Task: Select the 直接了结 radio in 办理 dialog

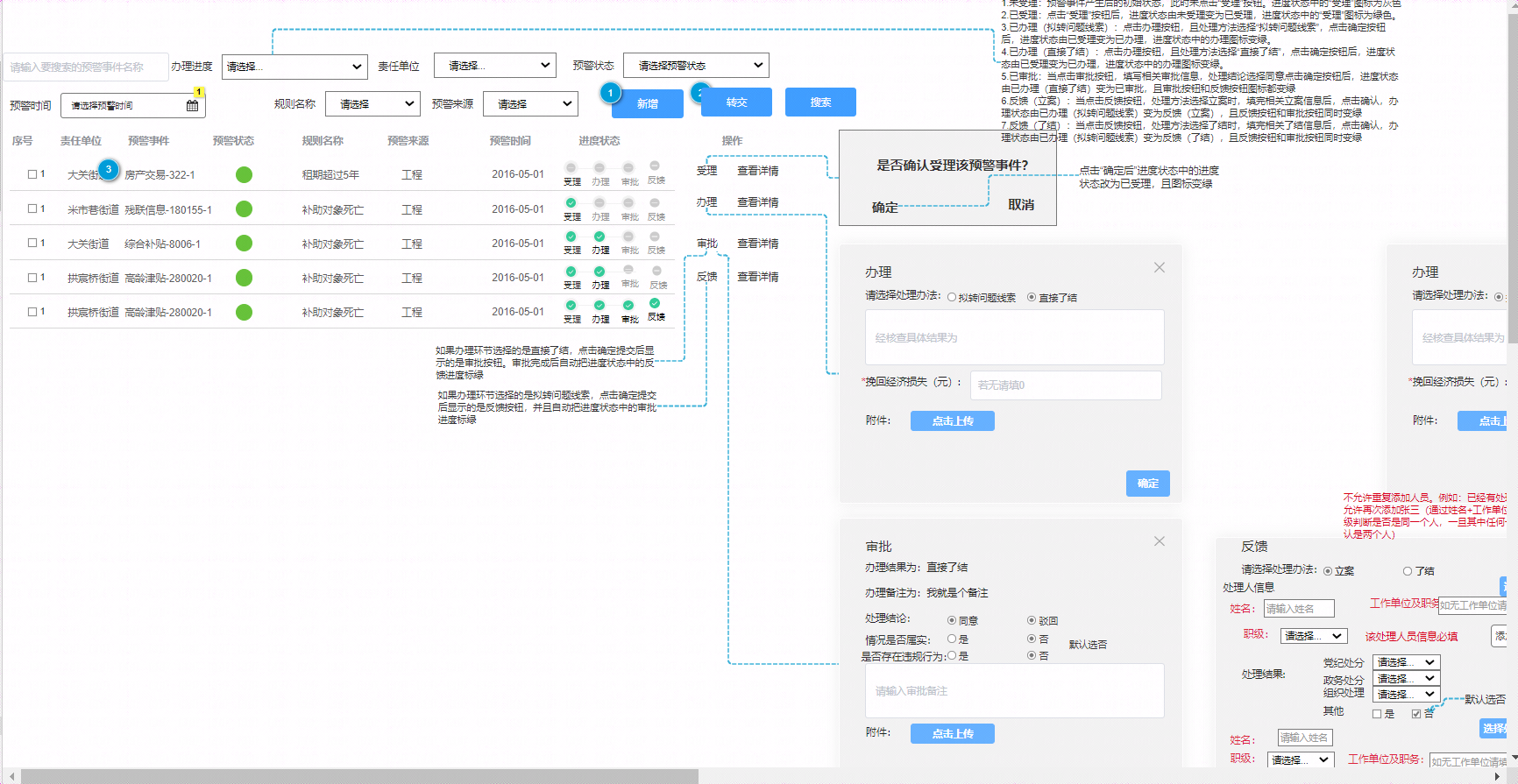Action: (x=1032, y=297)
